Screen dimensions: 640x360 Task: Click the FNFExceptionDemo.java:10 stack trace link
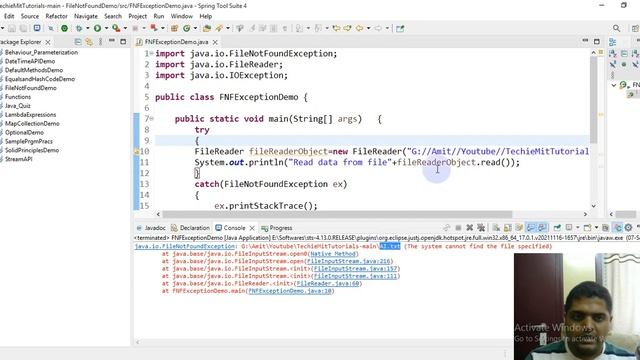(x=290, y=291)
